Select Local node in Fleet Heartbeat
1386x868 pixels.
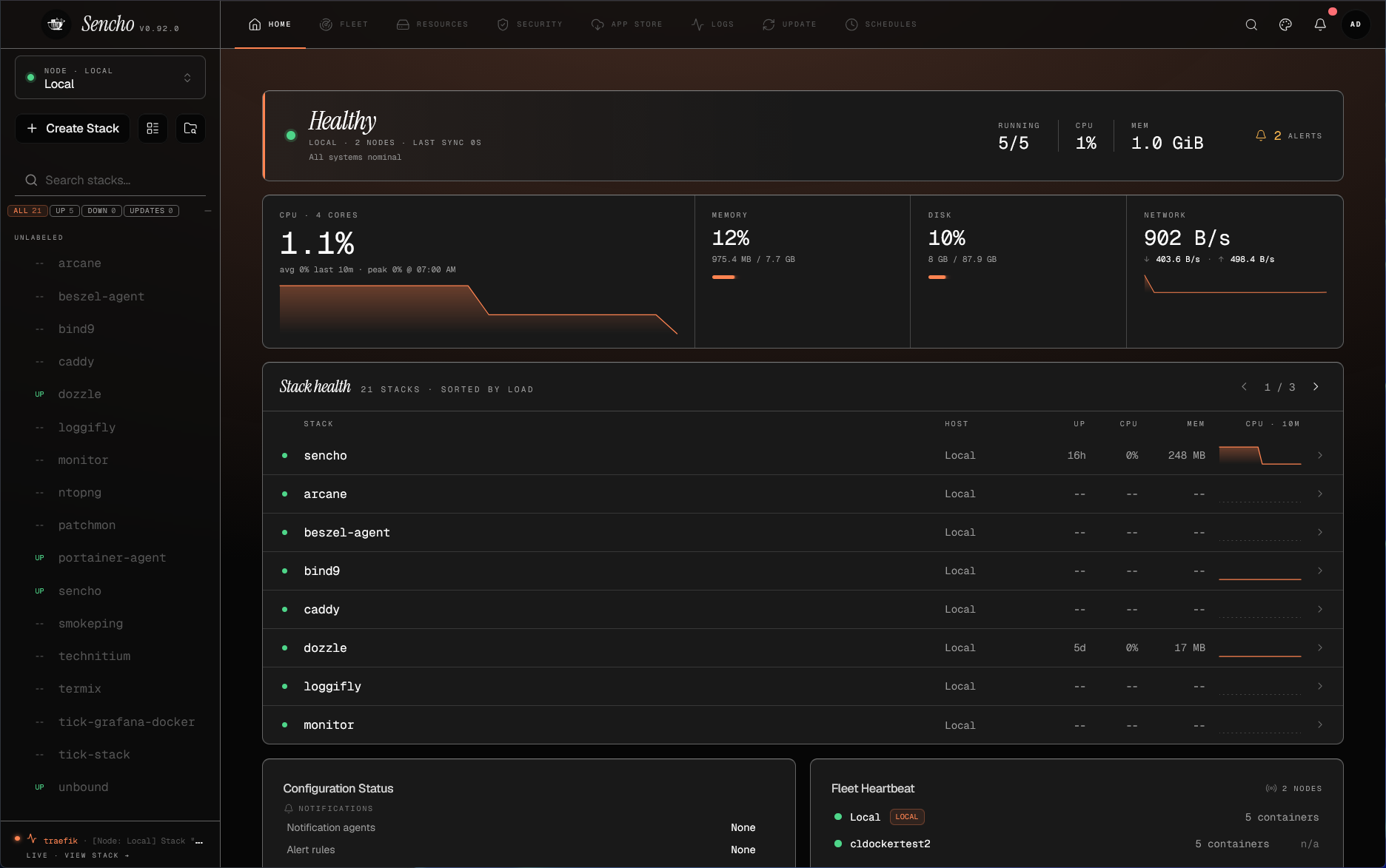pyautogui.click(x=1077, y=817)
